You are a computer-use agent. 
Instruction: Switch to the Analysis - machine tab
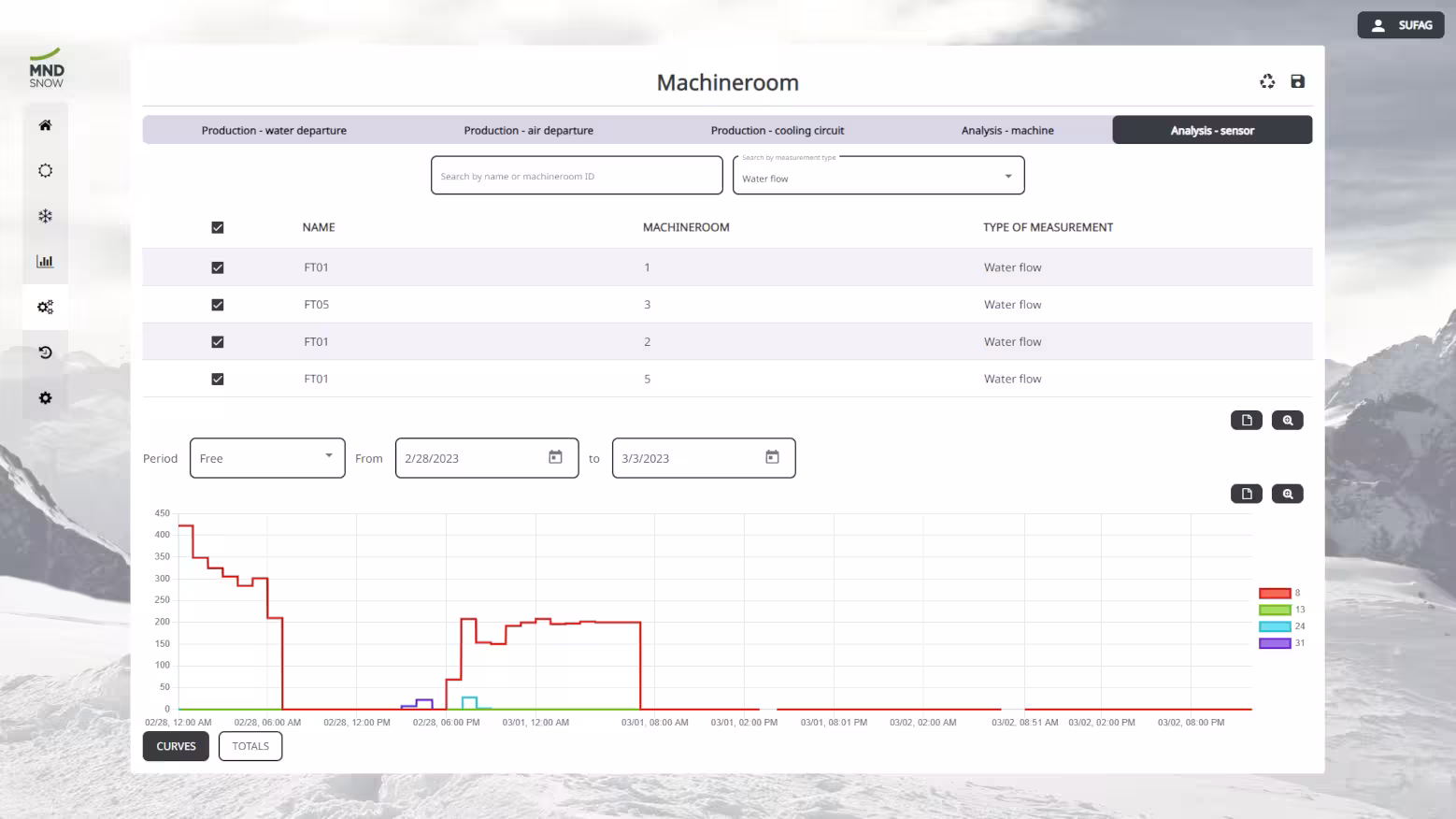[1007, 131]
